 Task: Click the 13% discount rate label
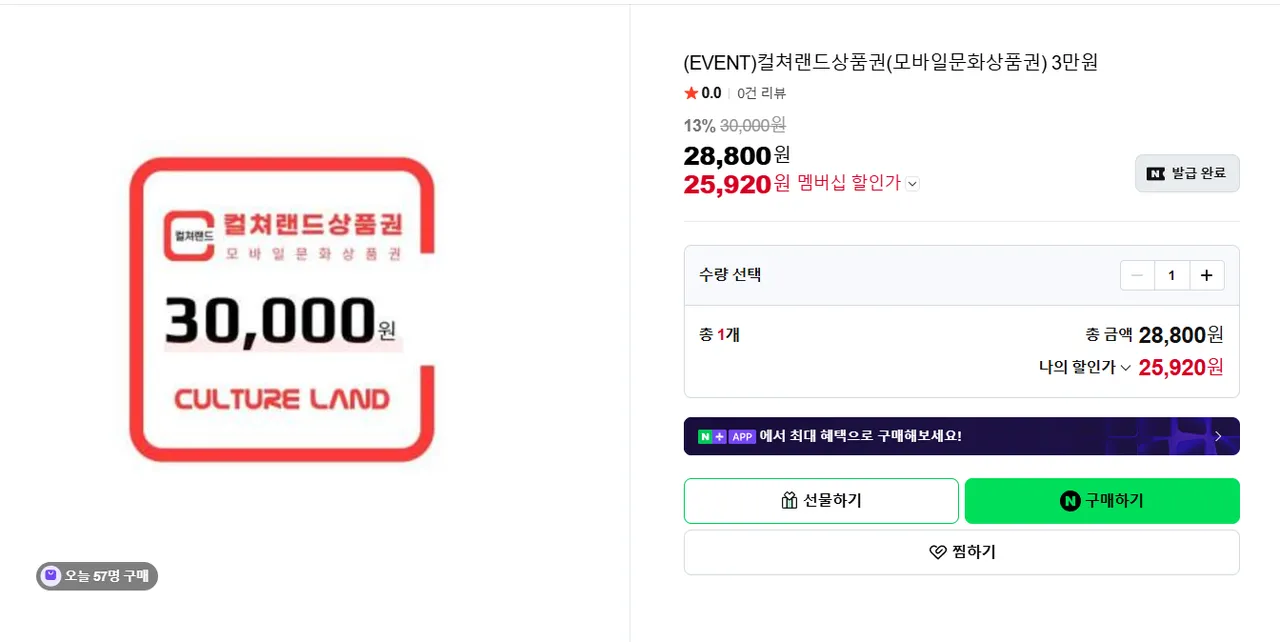pyautogui.click(x=699, y=126)
